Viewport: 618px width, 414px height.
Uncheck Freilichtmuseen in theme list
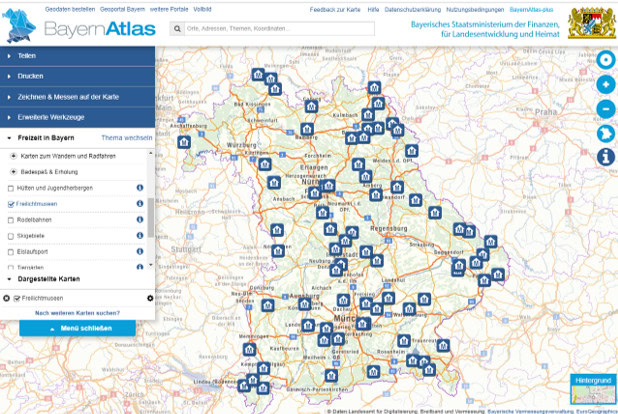(x=11, y=204)
